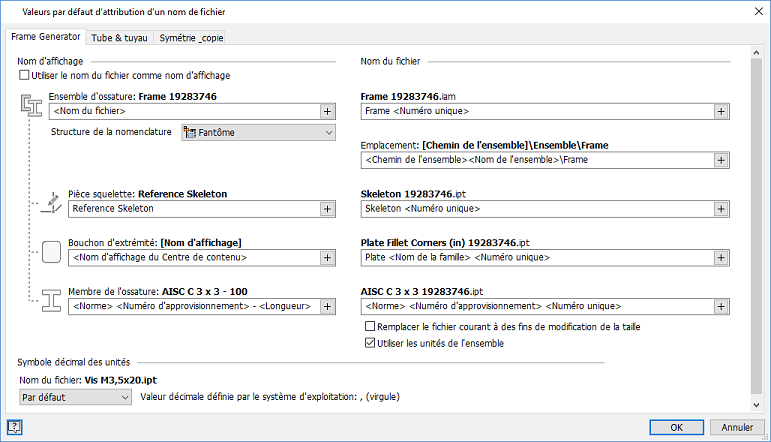Click plus beside <Nom d'affichage du Centre de contenu>
771x442 pixels.
[x=327, y=258]
